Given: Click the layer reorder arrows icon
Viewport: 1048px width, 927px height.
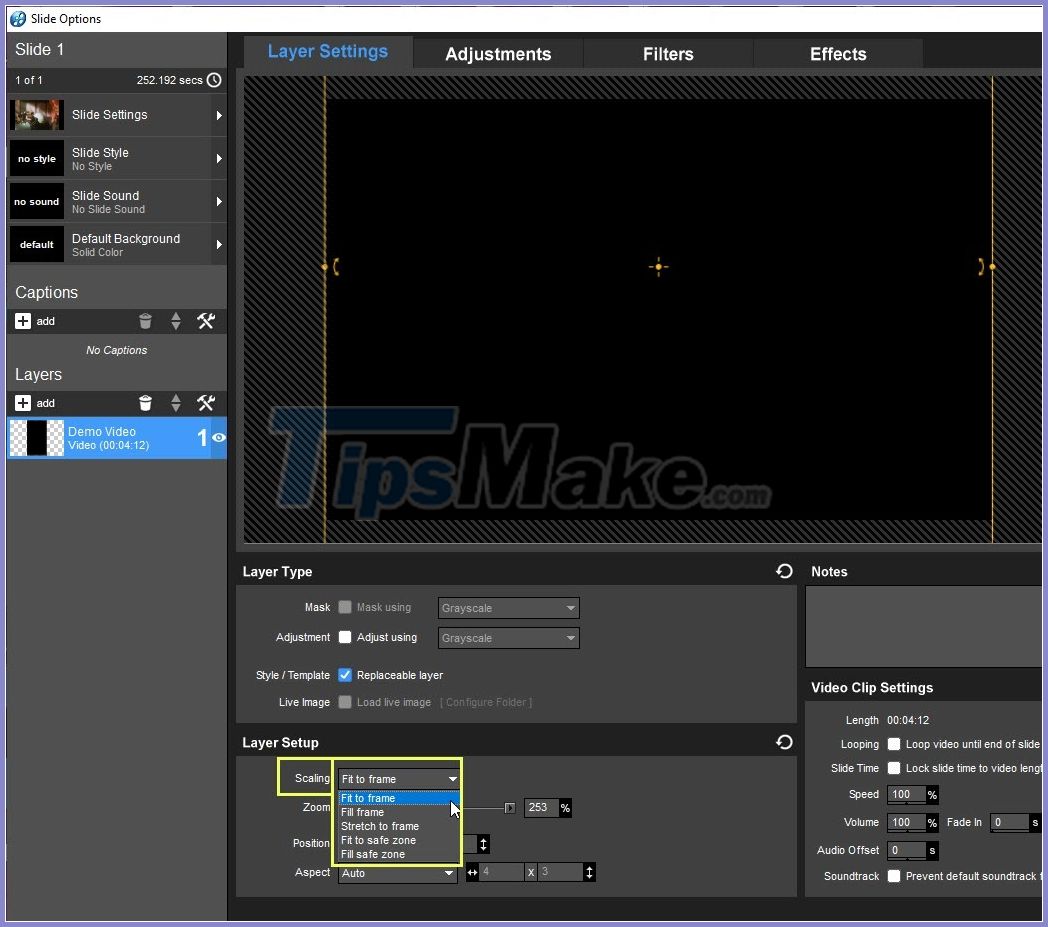Looking at the screenshot, I should point(176,403).
